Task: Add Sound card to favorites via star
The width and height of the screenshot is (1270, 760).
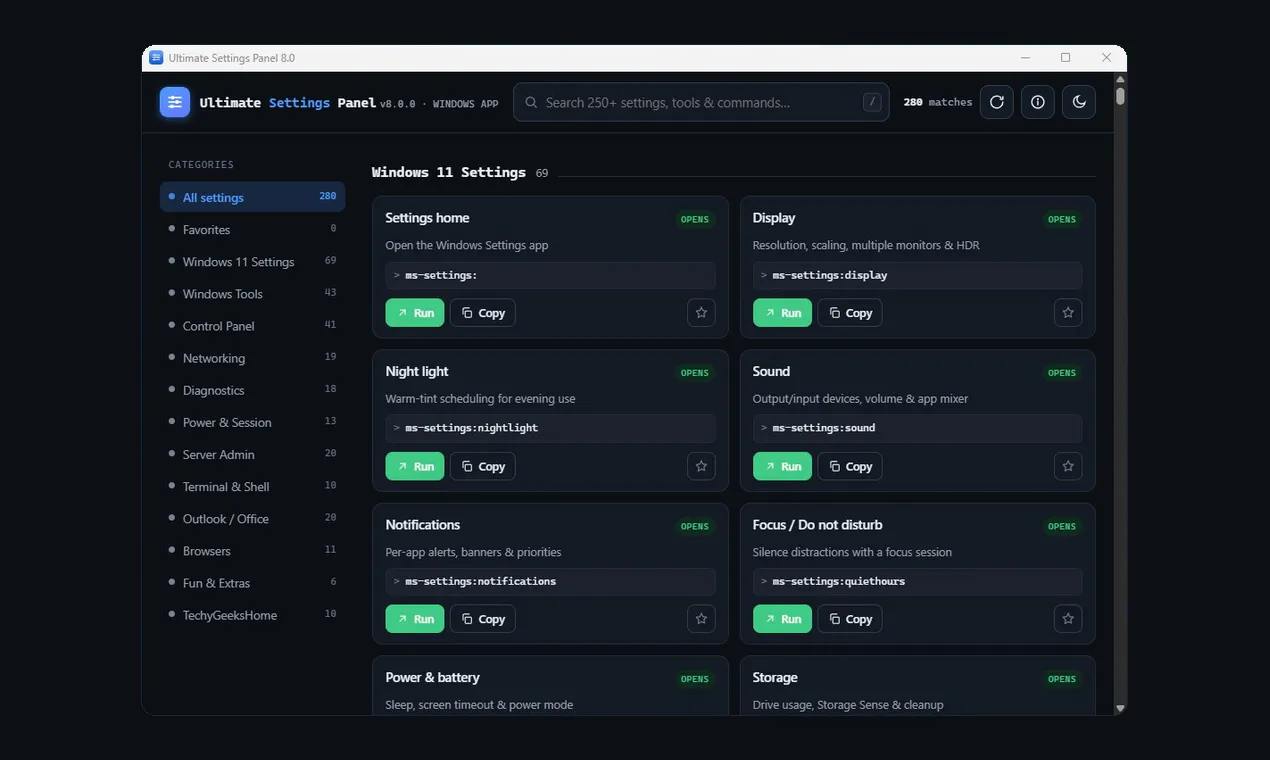Action: (x=1068, y=466)
